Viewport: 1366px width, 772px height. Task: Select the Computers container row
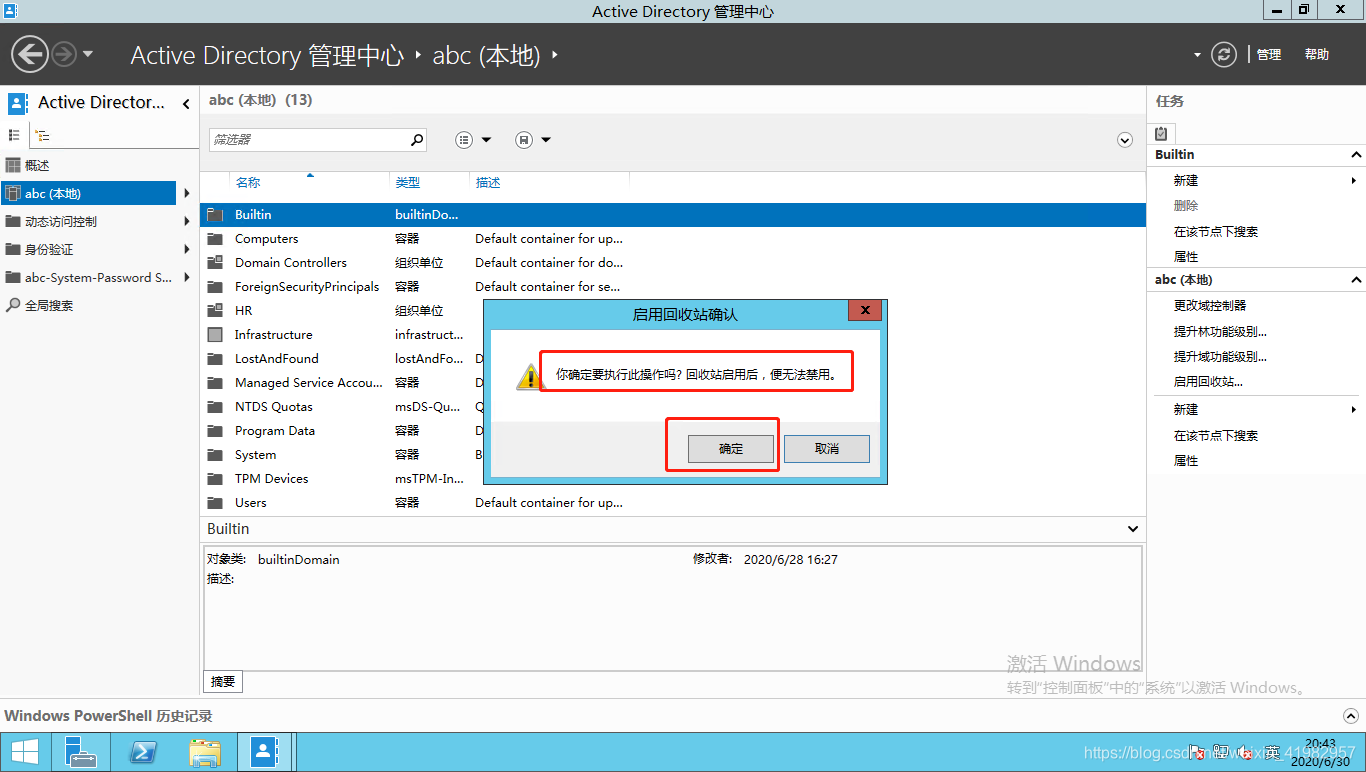click(673, 239)
